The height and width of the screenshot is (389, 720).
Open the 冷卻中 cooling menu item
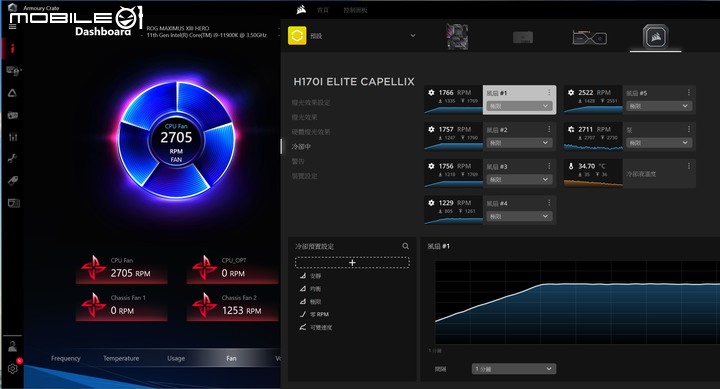pos(301,147)
